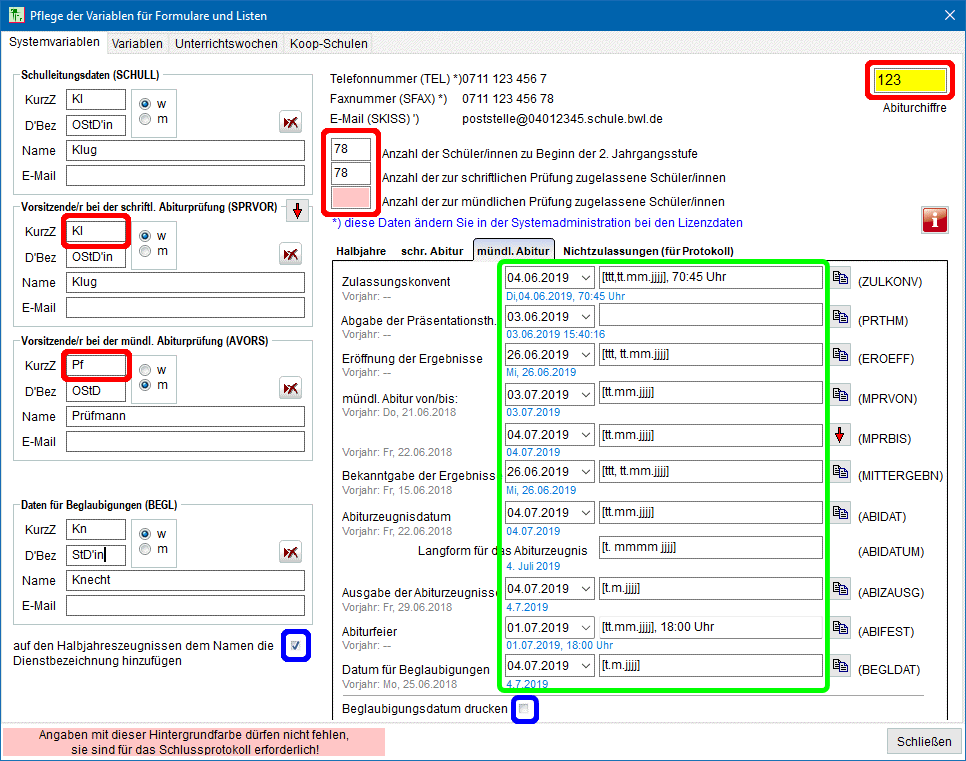This screenshot has height=761, width=966.
Task: Click the copy icon beside ABIFEST
Action: click(x=841, y=630)
